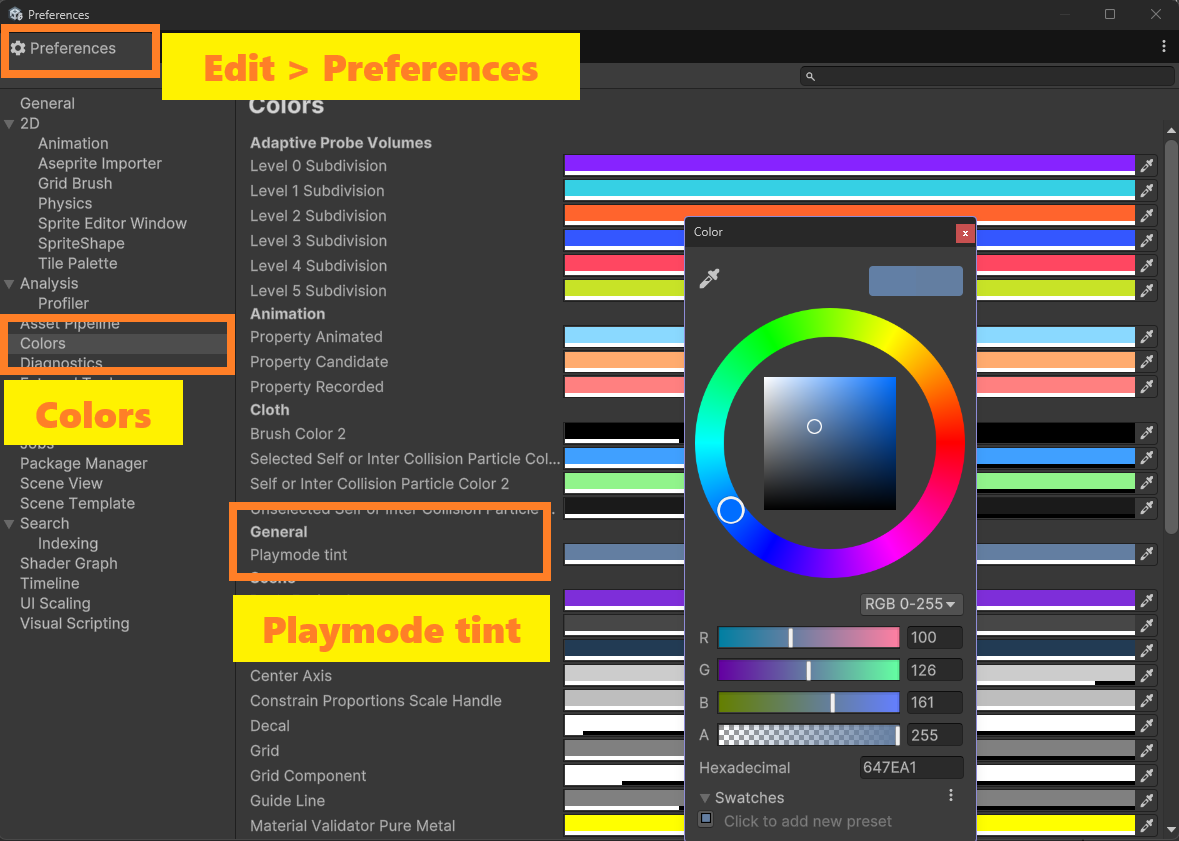1179x841 pixels.
Task: Click eyedropper for Selected Self or Inter Collision
Action: pos(1147,458)
